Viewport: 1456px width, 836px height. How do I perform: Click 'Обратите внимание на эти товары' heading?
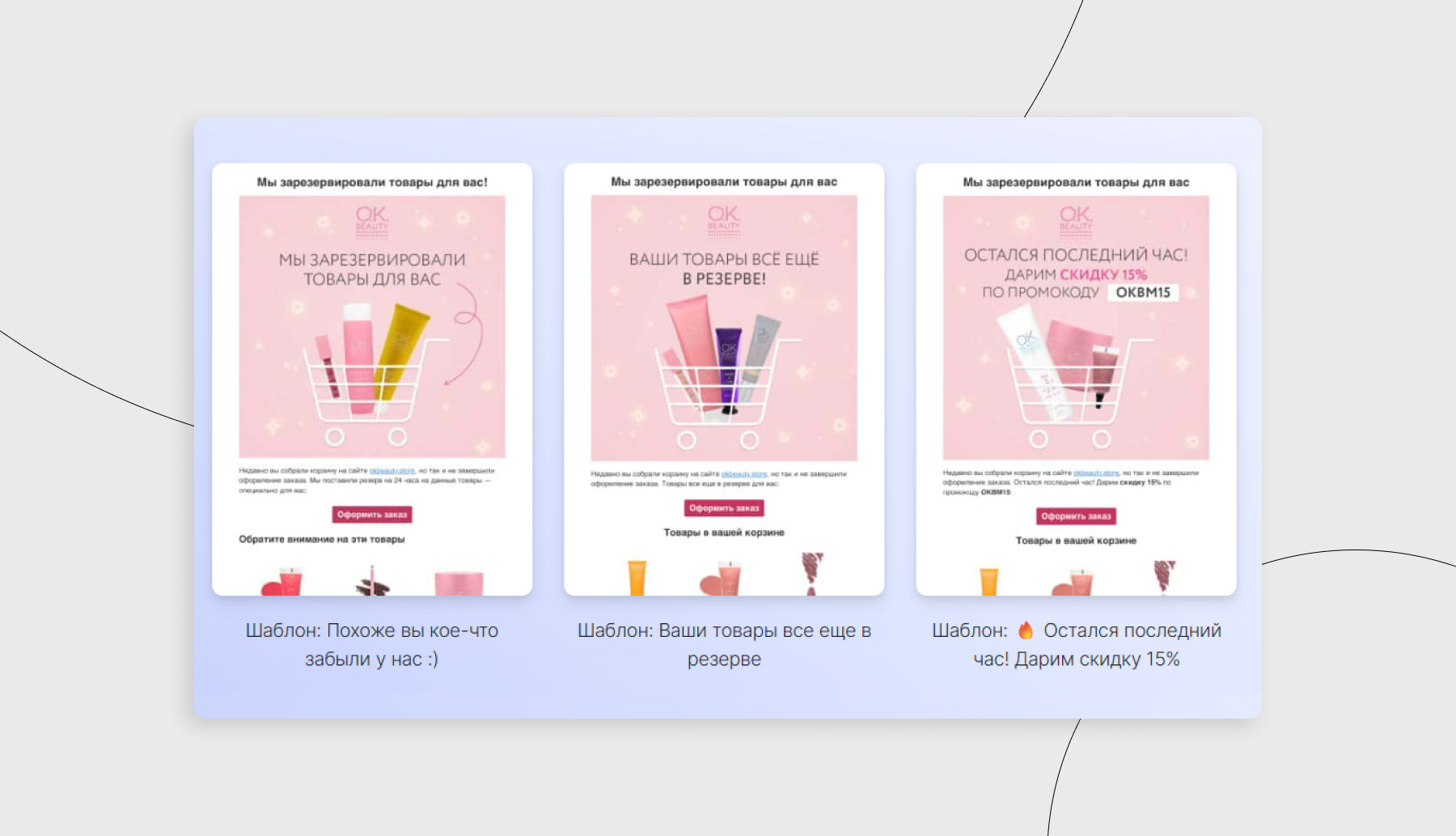coord(322,539)
